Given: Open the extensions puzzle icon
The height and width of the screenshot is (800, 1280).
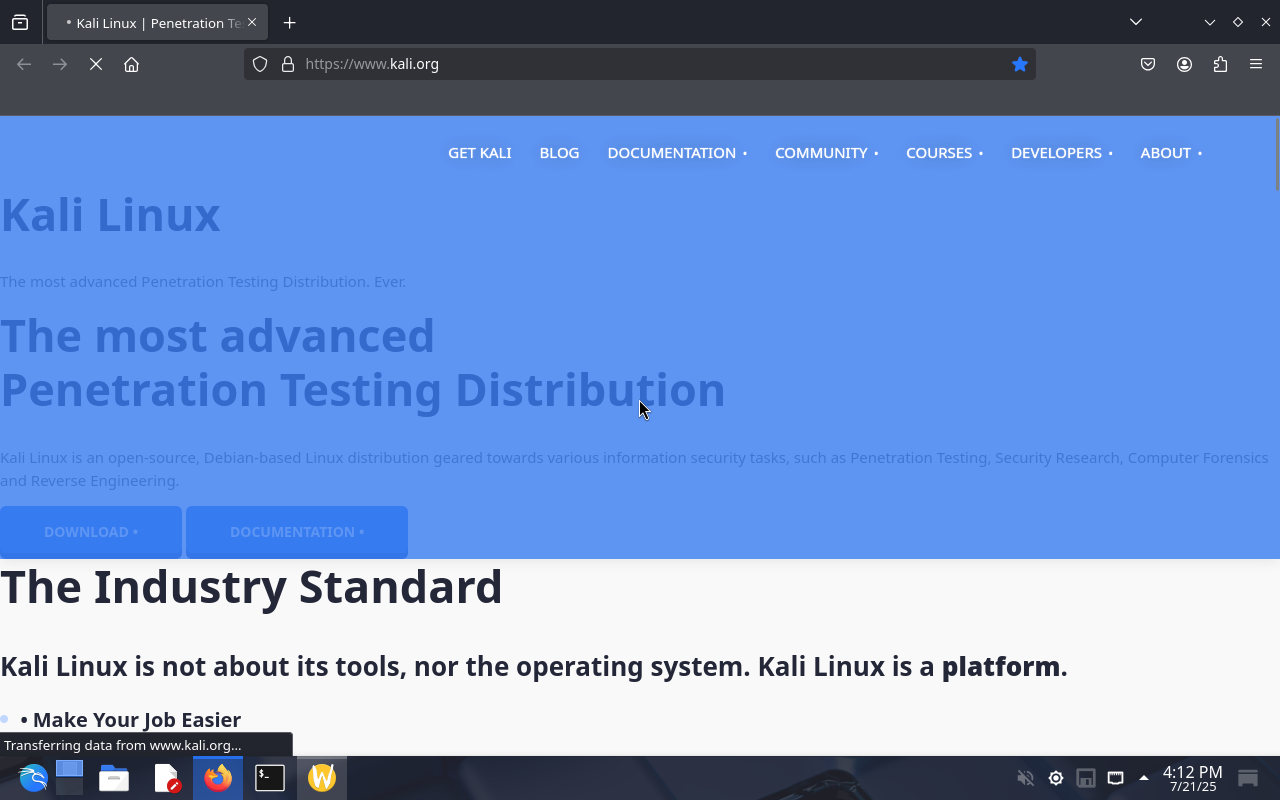Looking at the screenshot, I should [x=1220, y=64].
